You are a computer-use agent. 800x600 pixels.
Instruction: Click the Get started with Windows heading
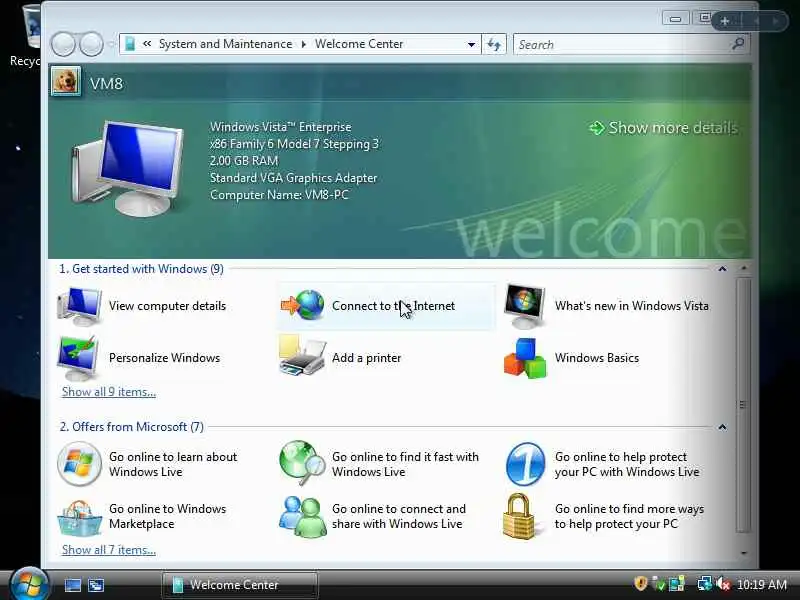[141, 269]
